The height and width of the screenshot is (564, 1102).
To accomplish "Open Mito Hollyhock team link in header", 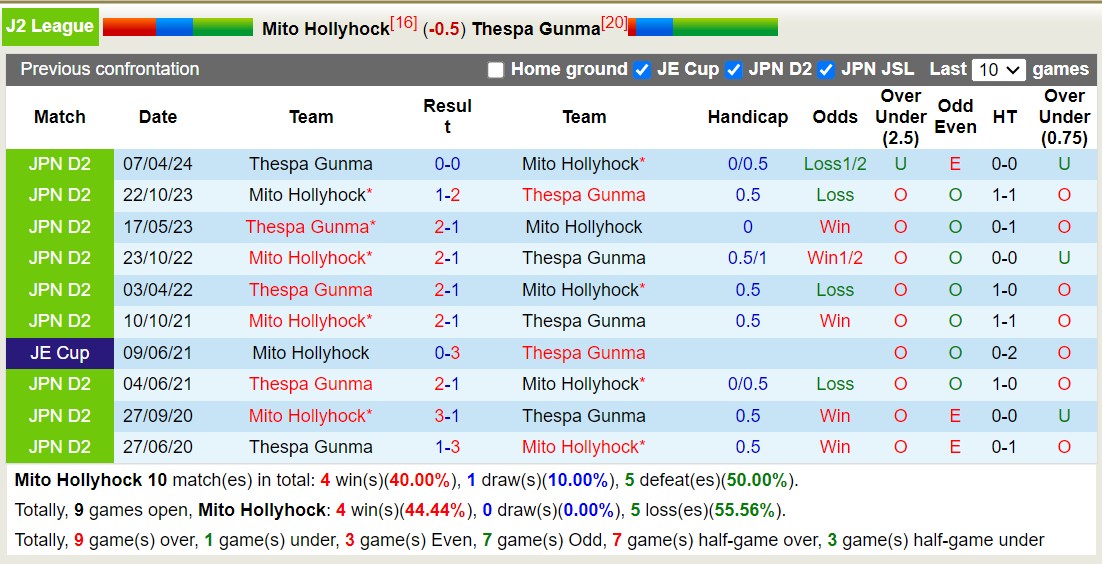I will coord(325,29).
